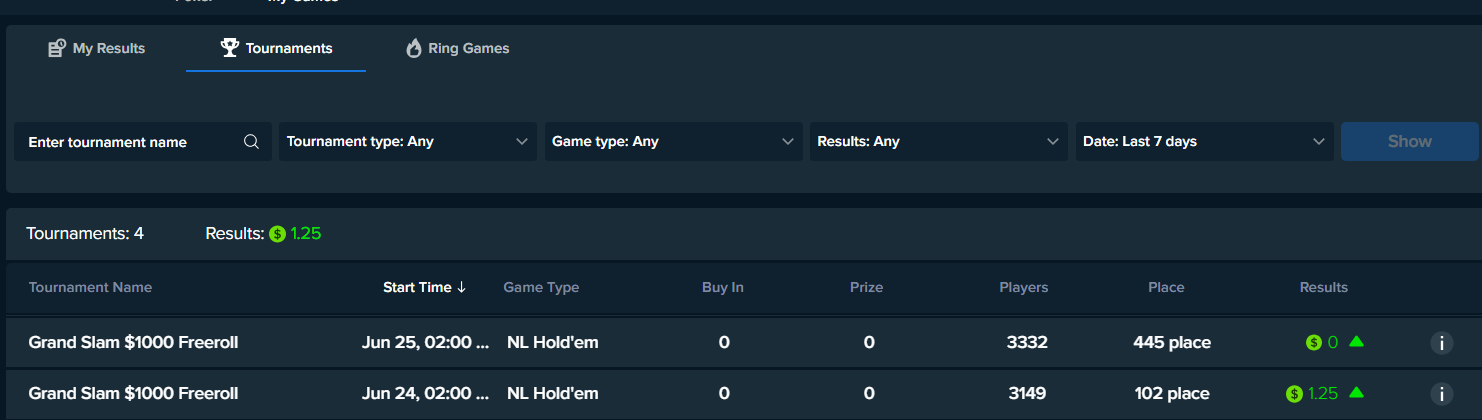Click green arrow in 445 place row
The height and width of the screenshot is (420, 1482).
point(1356,342)
